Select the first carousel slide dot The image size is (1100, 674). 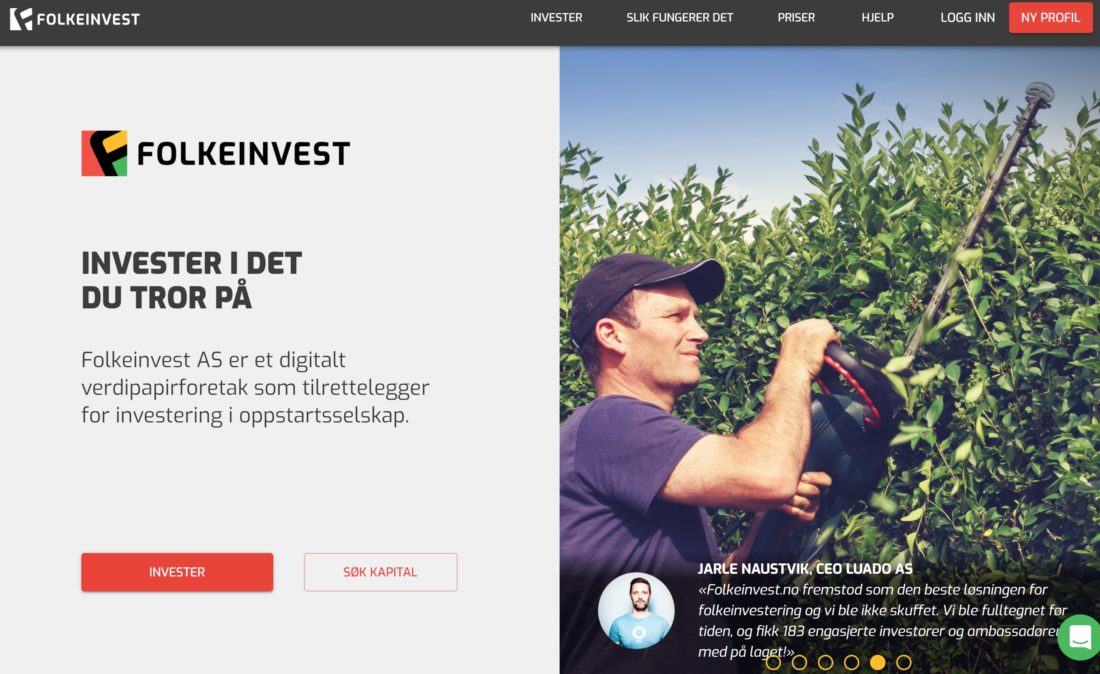[773, 662]
